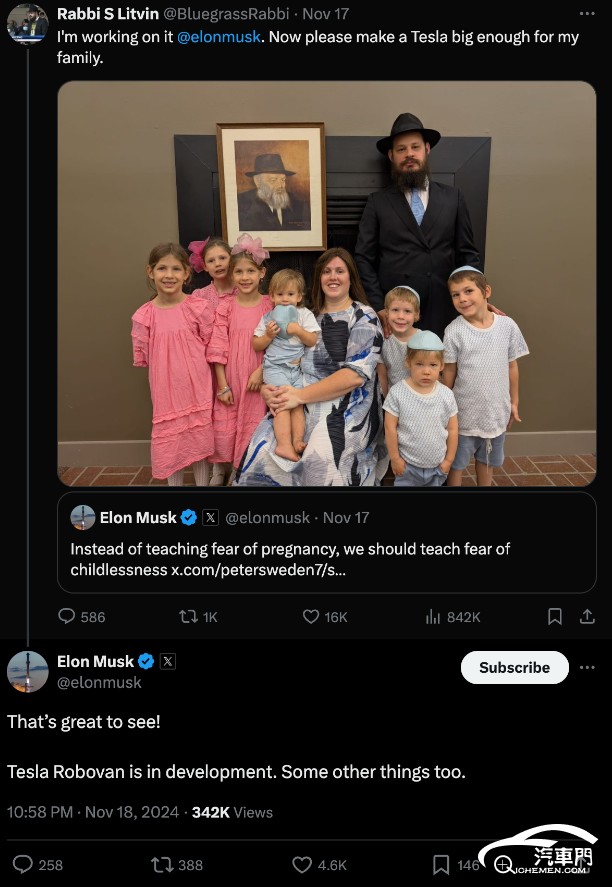Open the @BluegrassRabbi profile handle
The image size is (612, 887).
pyautogui.click(x=227, y=14)
